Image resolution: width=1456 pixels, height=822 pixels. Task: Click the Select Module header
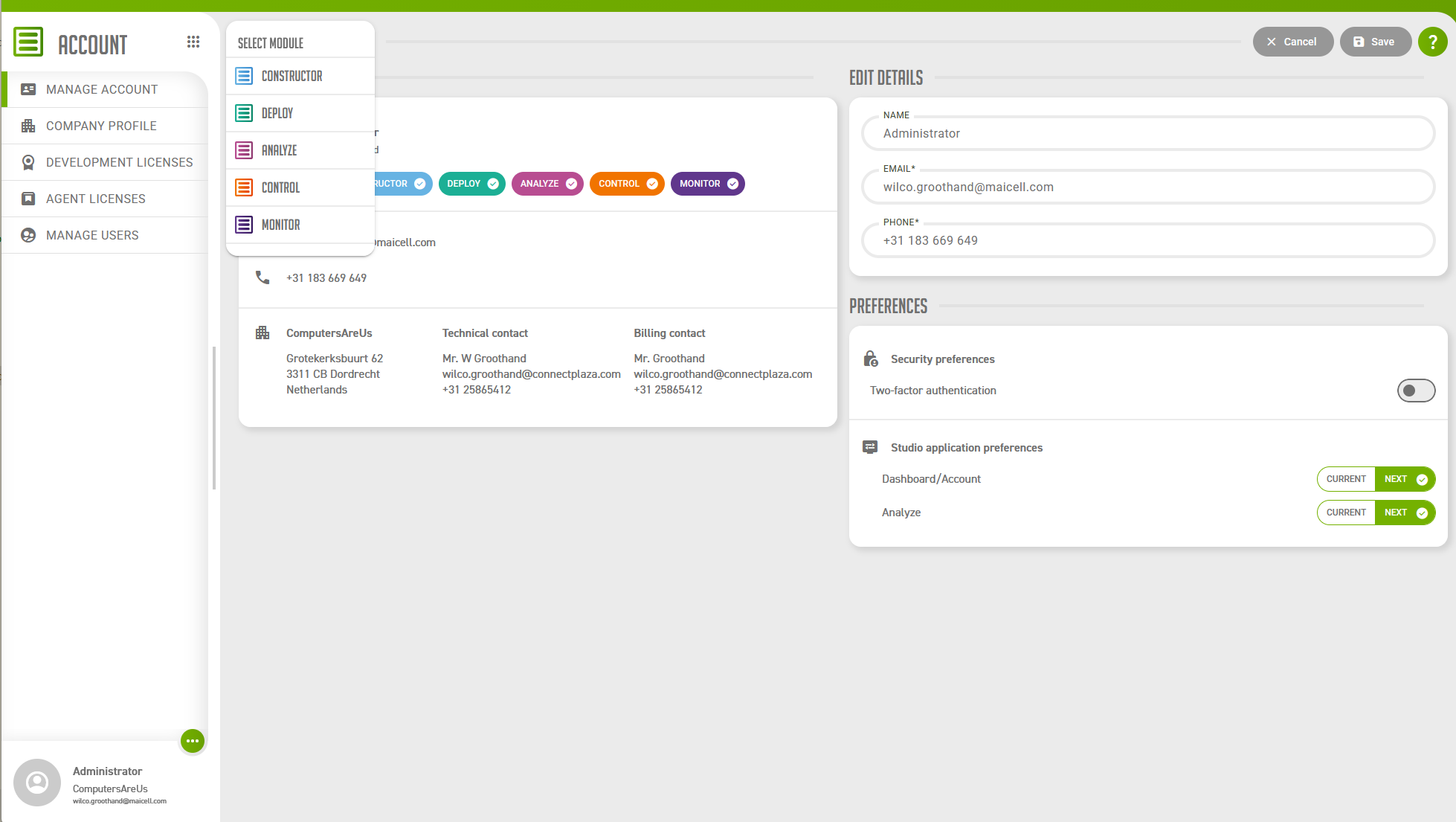271,43
